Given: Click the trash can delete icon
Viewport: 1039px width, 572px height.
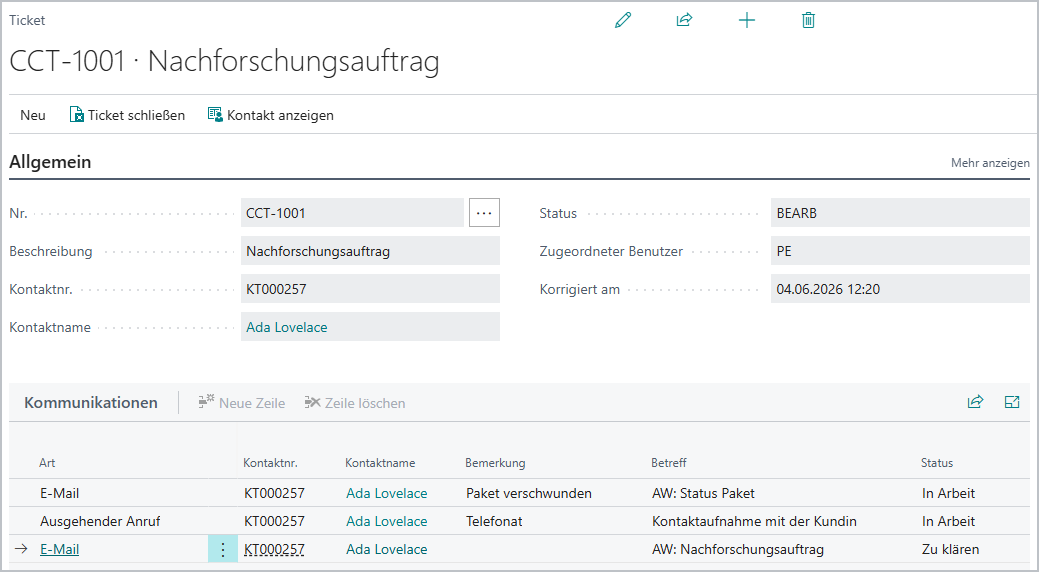Looking at the screenshot, I should click(x=808, y=20).
